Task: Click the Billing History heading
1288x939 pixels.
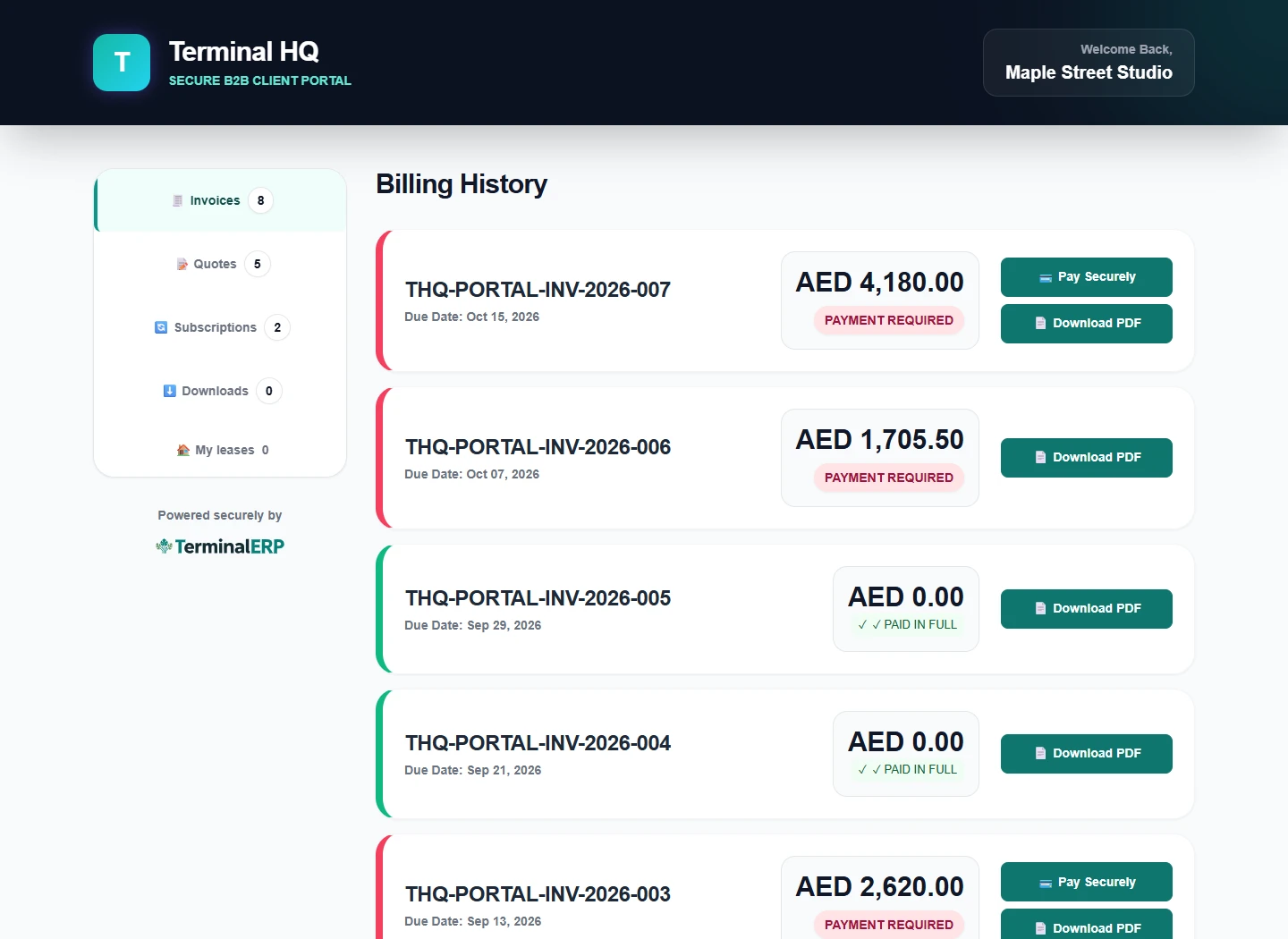Action: pyautogui.click(x=462, y=184)
